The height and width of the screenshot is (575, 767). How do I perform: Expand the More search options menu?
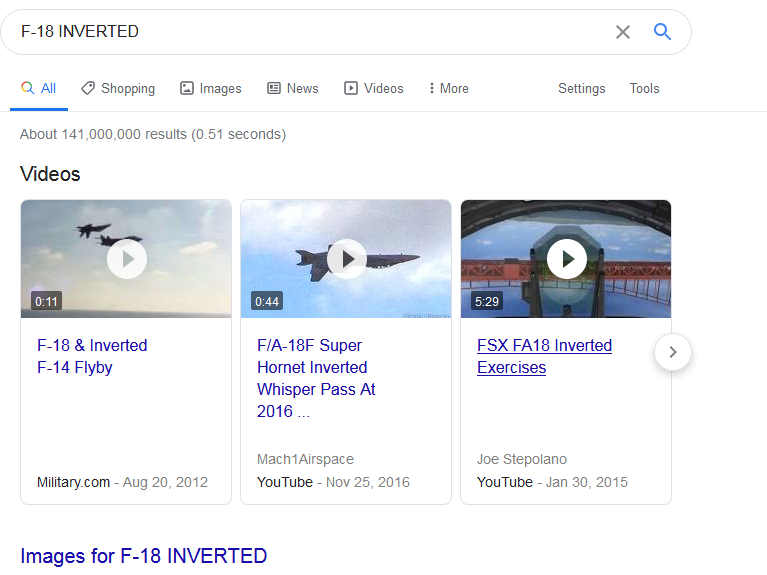[448, 88]
